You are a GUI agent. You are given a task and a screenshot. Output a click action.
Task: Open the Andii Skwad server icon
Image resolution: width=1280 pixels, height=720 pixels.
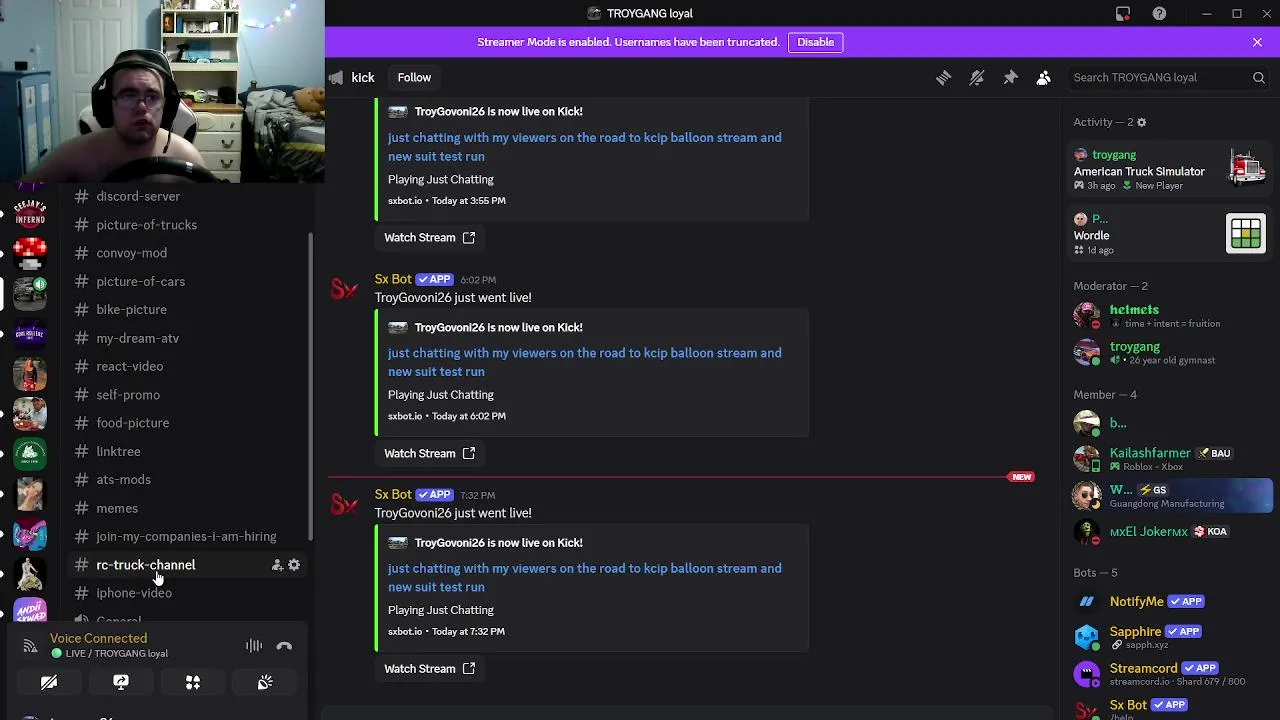click(30, 609)
